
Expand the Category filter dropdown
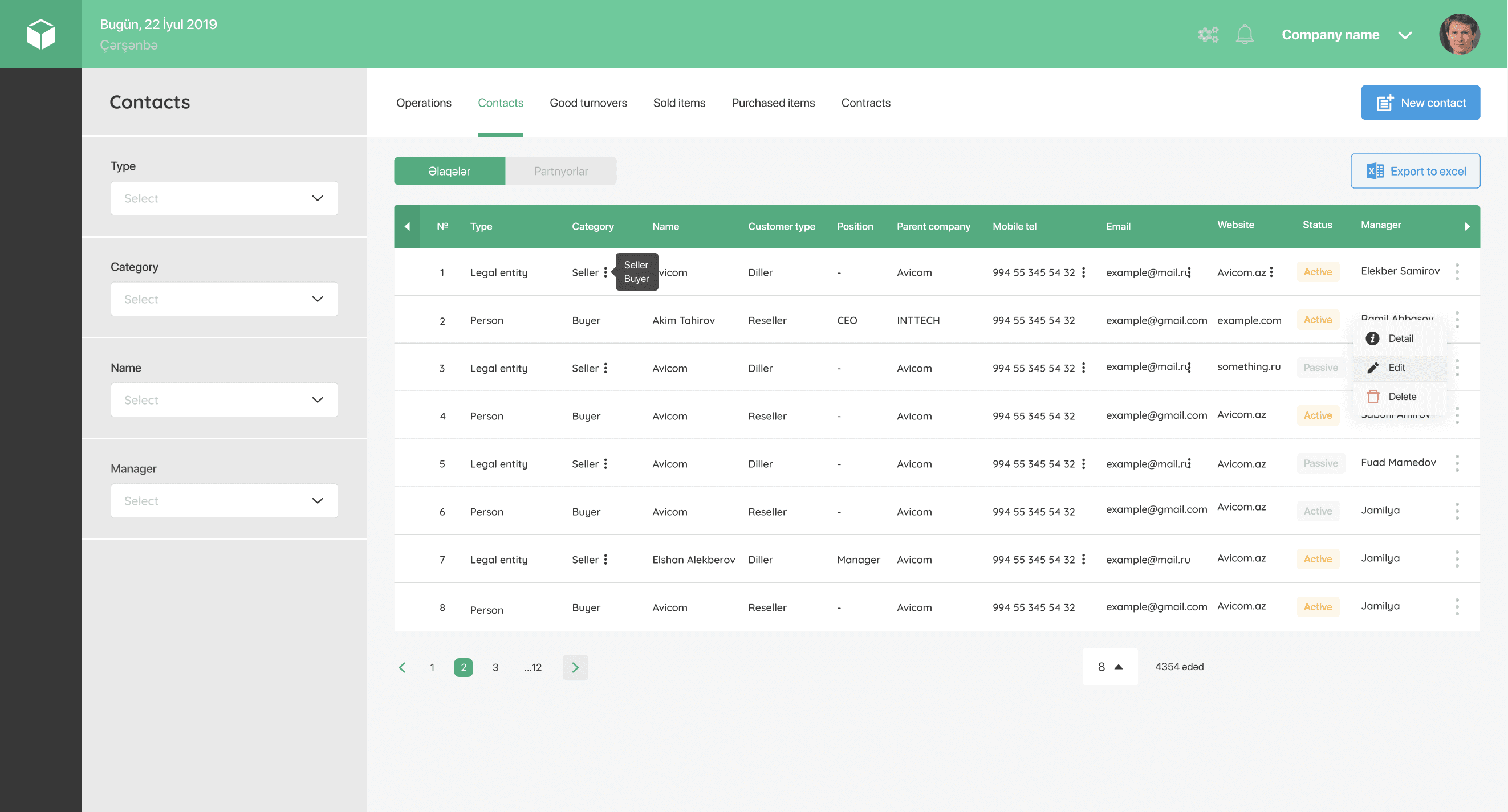tap(224, 298)
